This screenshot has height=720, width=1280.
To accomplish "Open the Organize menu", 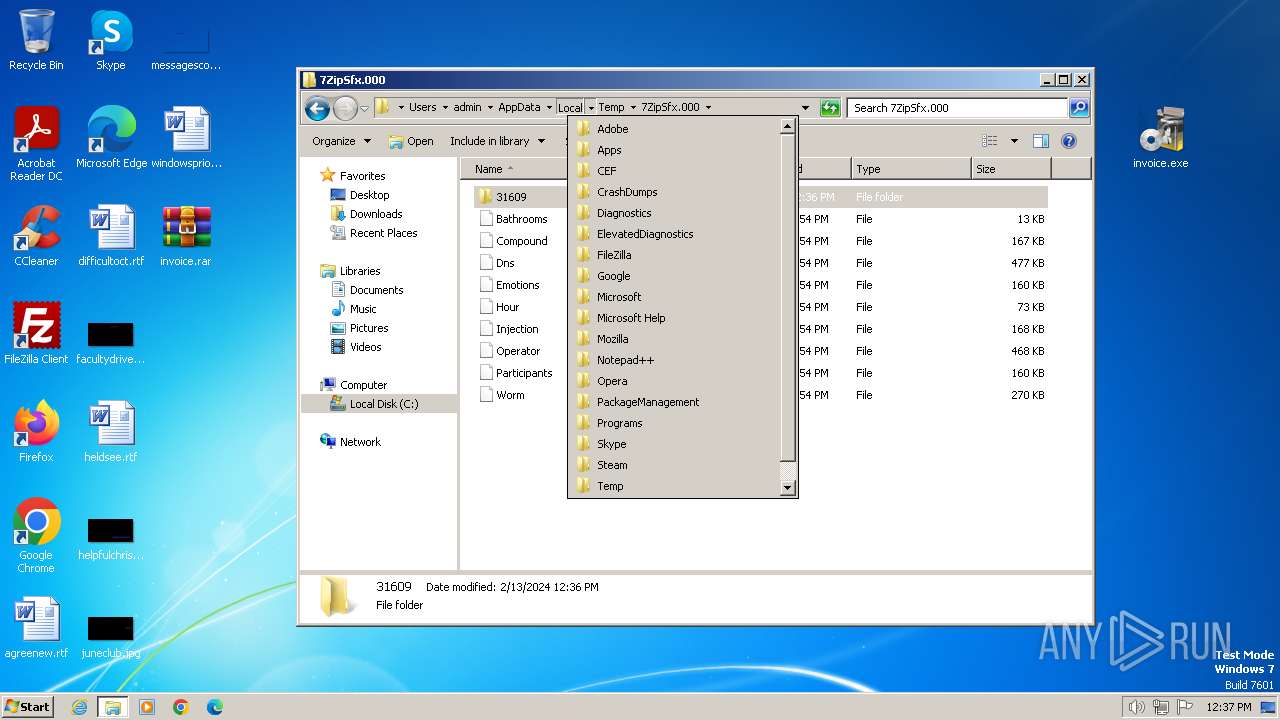I will tap(341, 141).
